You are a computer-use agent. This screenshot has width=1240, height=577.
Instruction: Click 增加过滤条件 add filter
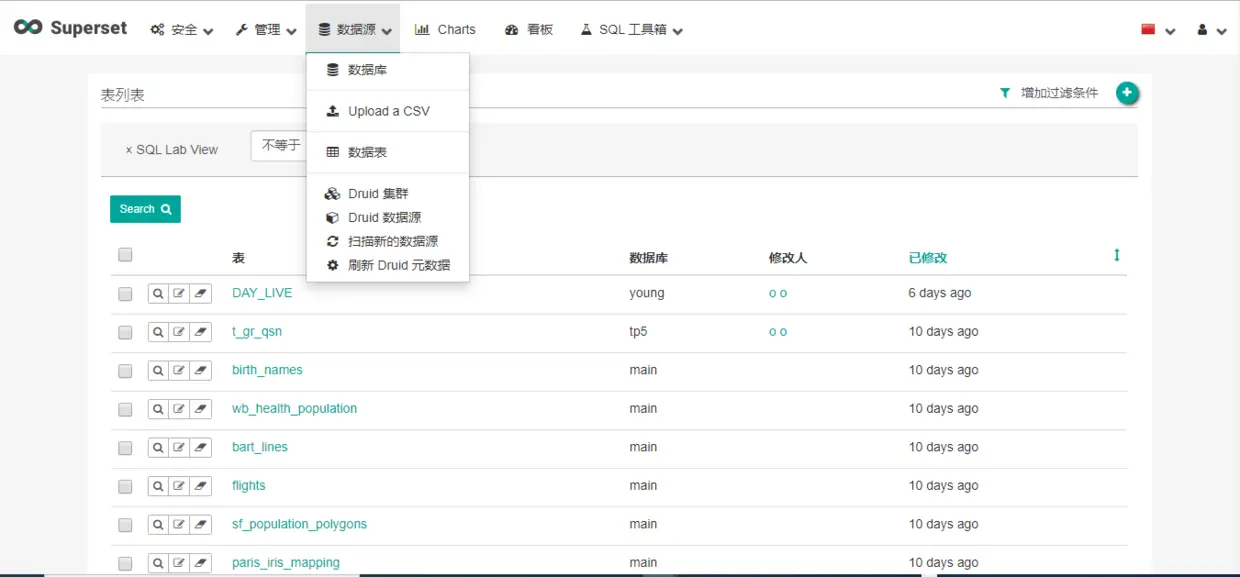pos(1049,93)
